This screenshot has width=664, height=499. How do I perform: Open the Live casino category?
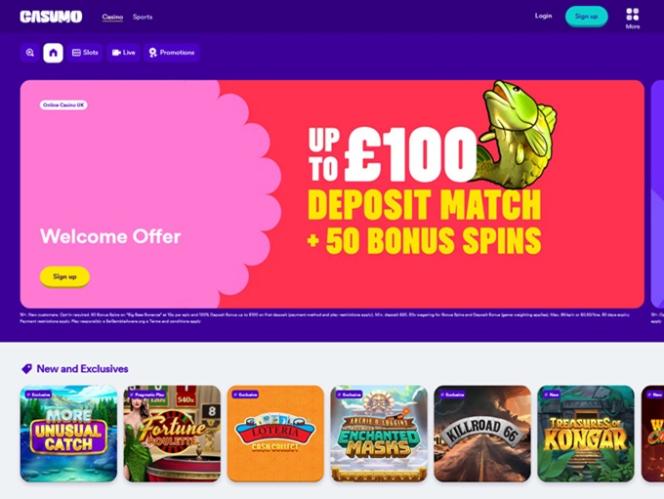point(123,53)
